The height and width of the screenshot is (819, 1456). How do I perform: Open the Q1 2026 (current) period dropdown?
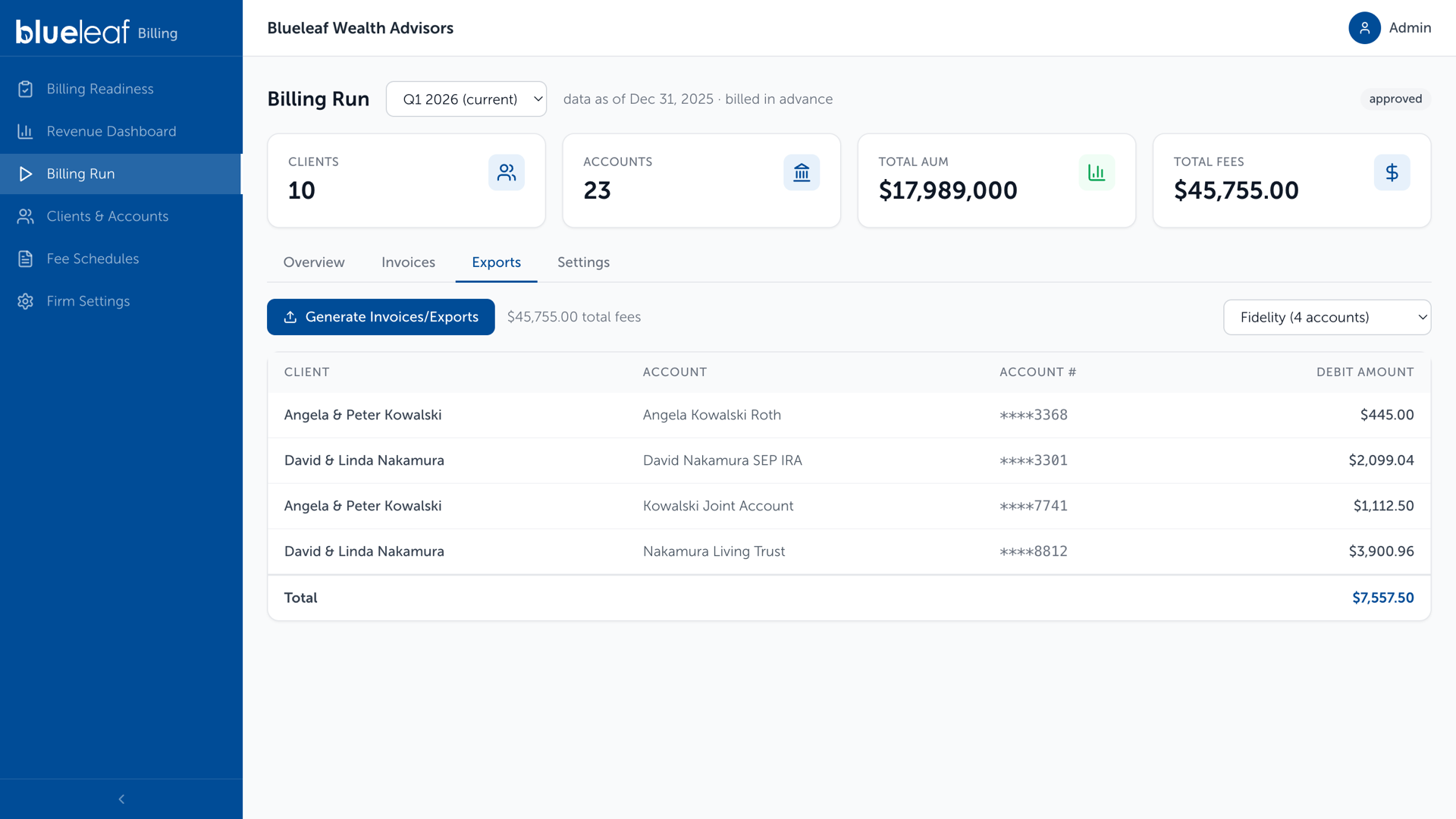(x=466, y=99)
